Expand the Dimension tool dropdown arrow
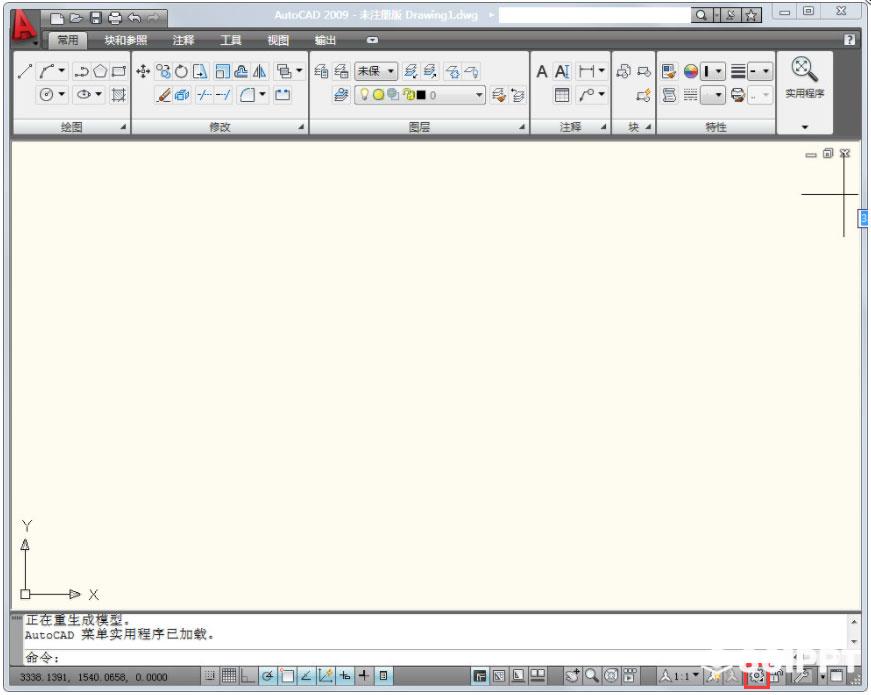This screenshot has height=695, width=871. (x=601, y=71)
